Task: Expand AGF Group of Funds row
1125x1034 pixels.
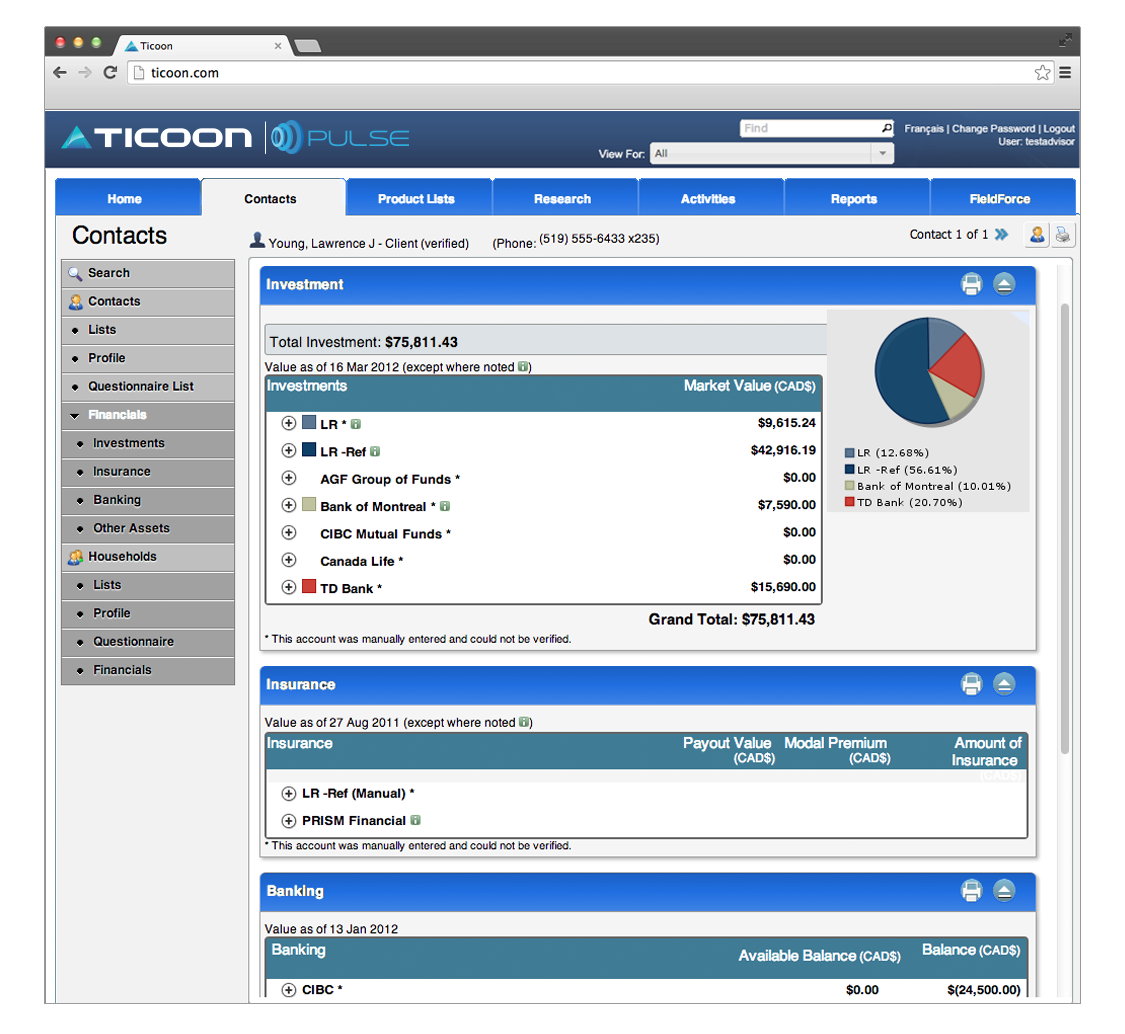Action: coord(288,478)
